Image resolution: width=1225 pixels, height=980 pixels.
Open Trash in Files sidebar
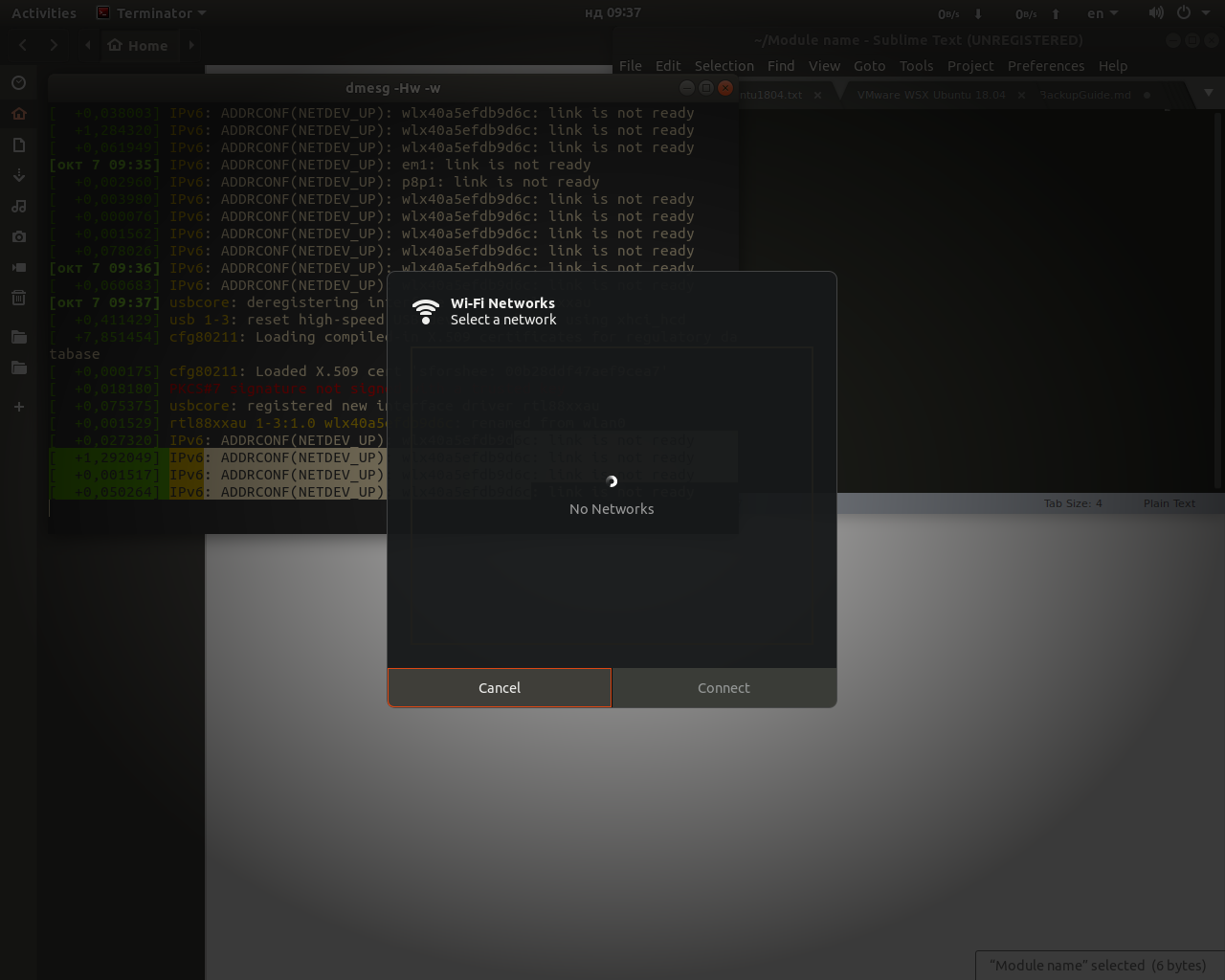(x=18, y=298)
